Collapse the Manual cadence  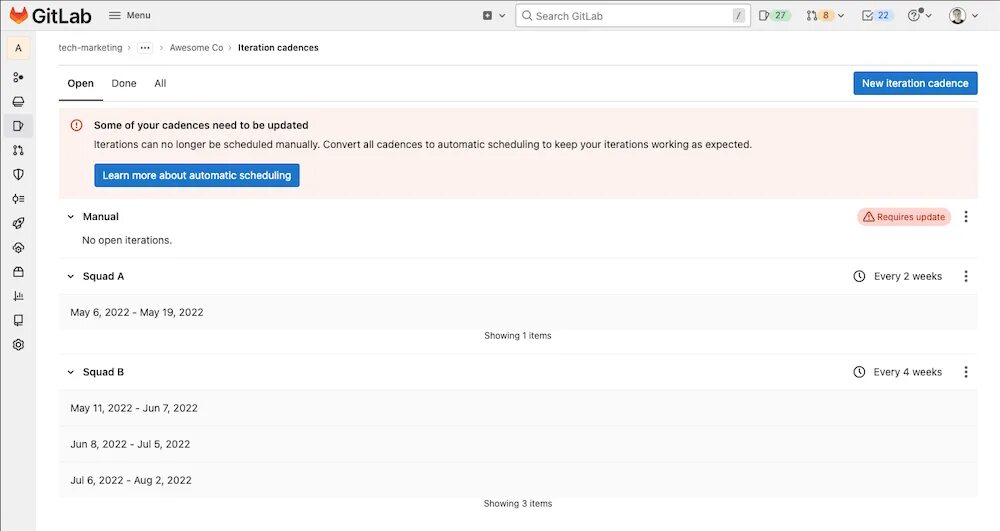tap(71, 217)
